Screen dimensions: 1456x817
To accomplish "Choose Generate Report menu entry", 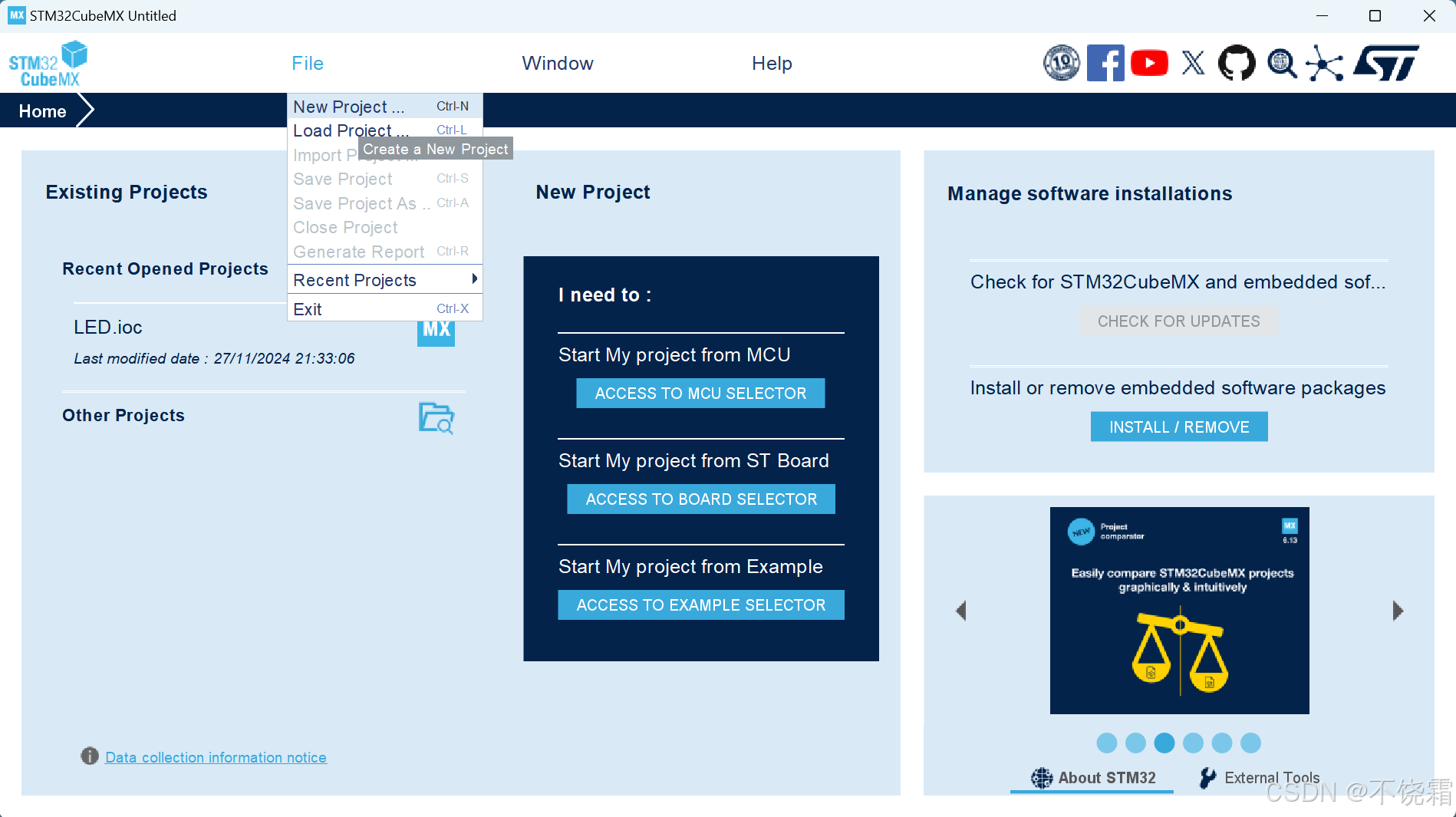I will click(384, 252).
